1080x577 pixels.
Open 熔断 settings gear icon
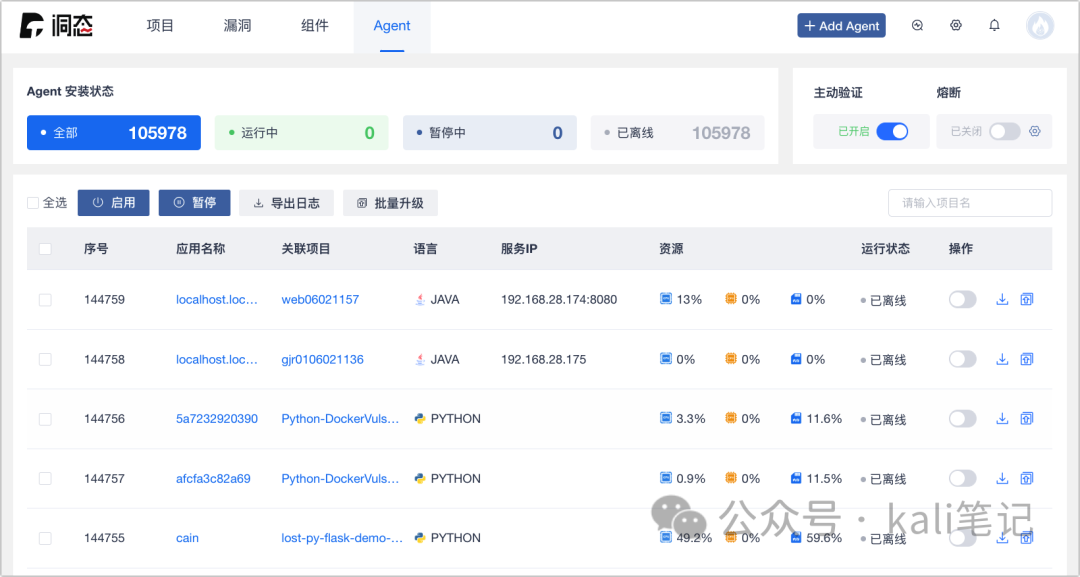click(x=1035, y=131)
